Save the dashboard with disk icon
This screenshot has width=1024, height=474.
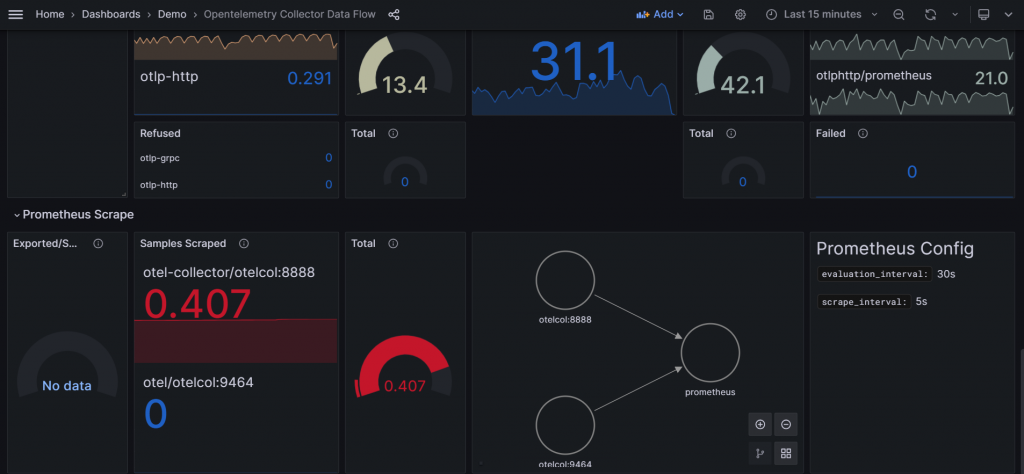point(709,14)
